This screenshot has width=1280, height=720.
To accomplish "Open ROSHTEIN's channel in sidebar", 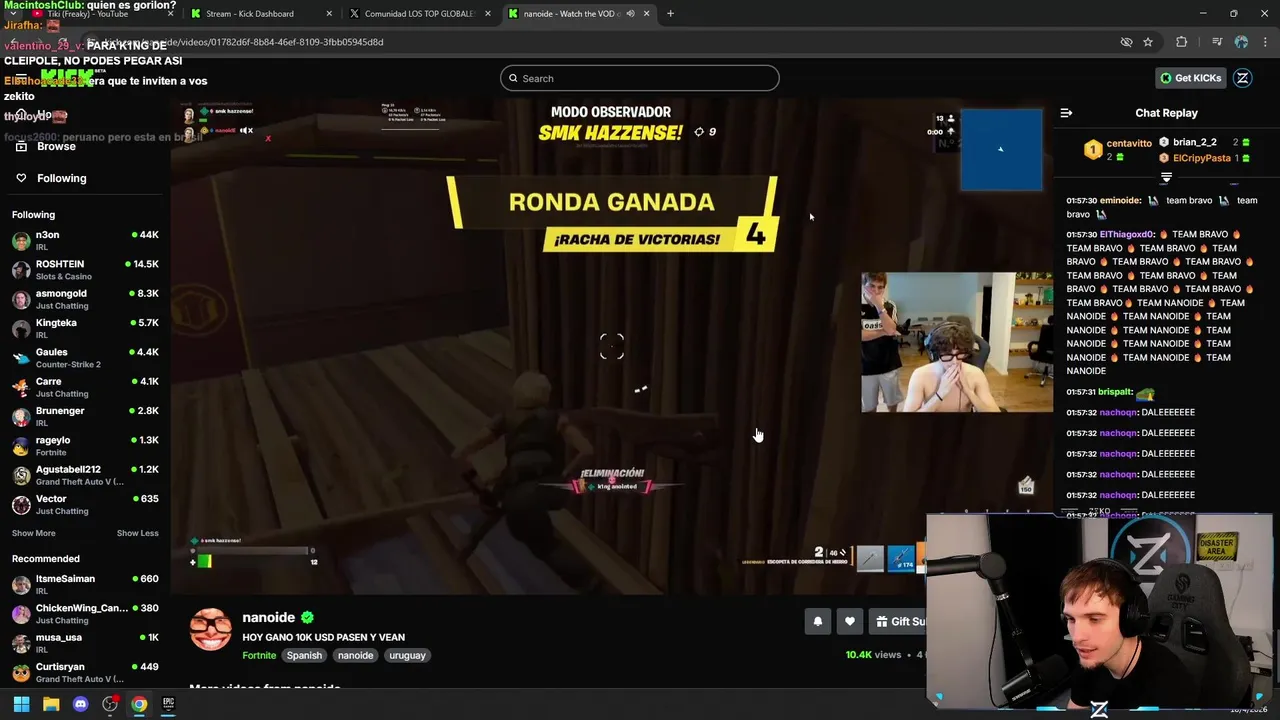I will tap(85, 270).
